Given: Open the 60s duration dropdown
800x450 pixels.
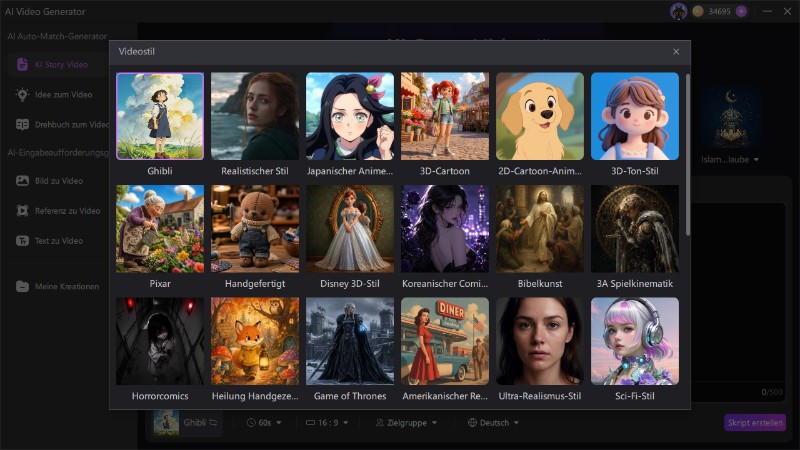Looking at the screenshot, I should coord(264,422).
